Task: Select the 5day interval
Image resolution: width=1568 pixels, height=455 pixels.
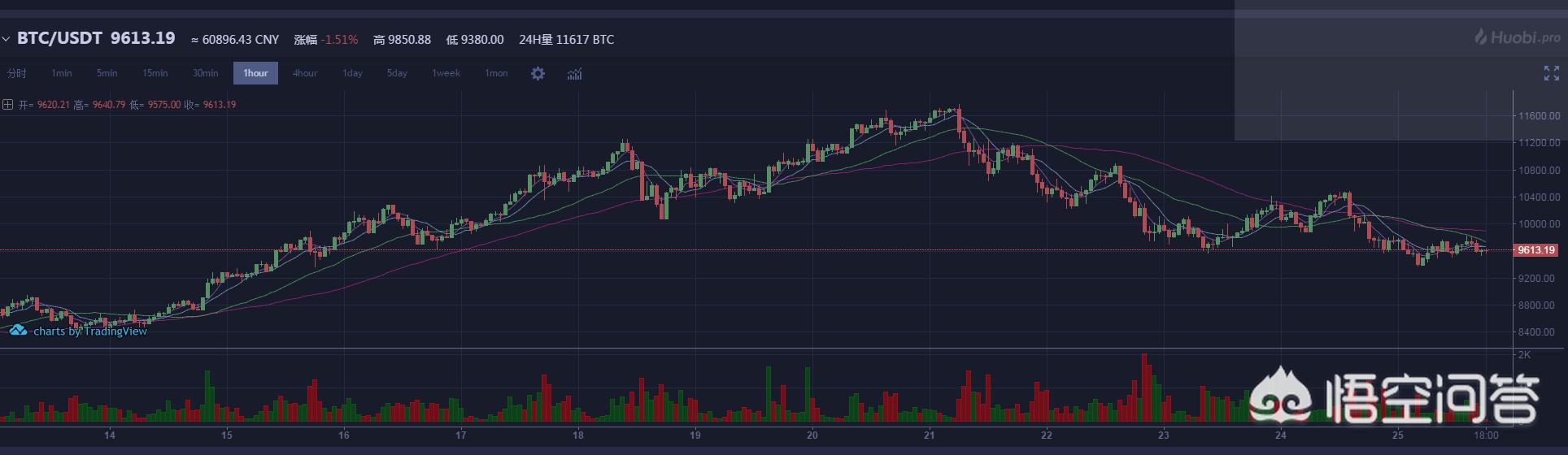Action: coord(397,73)
